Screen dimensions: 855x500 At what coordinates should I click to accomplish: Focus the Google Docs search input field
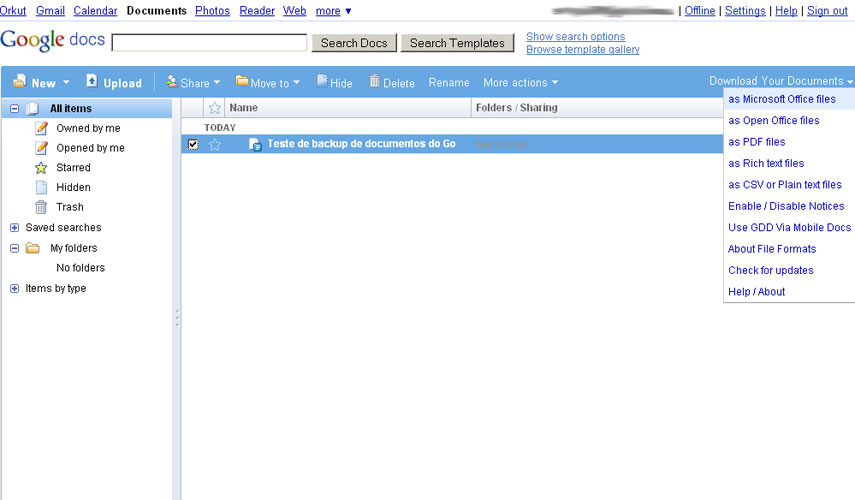tap(209, 43)
